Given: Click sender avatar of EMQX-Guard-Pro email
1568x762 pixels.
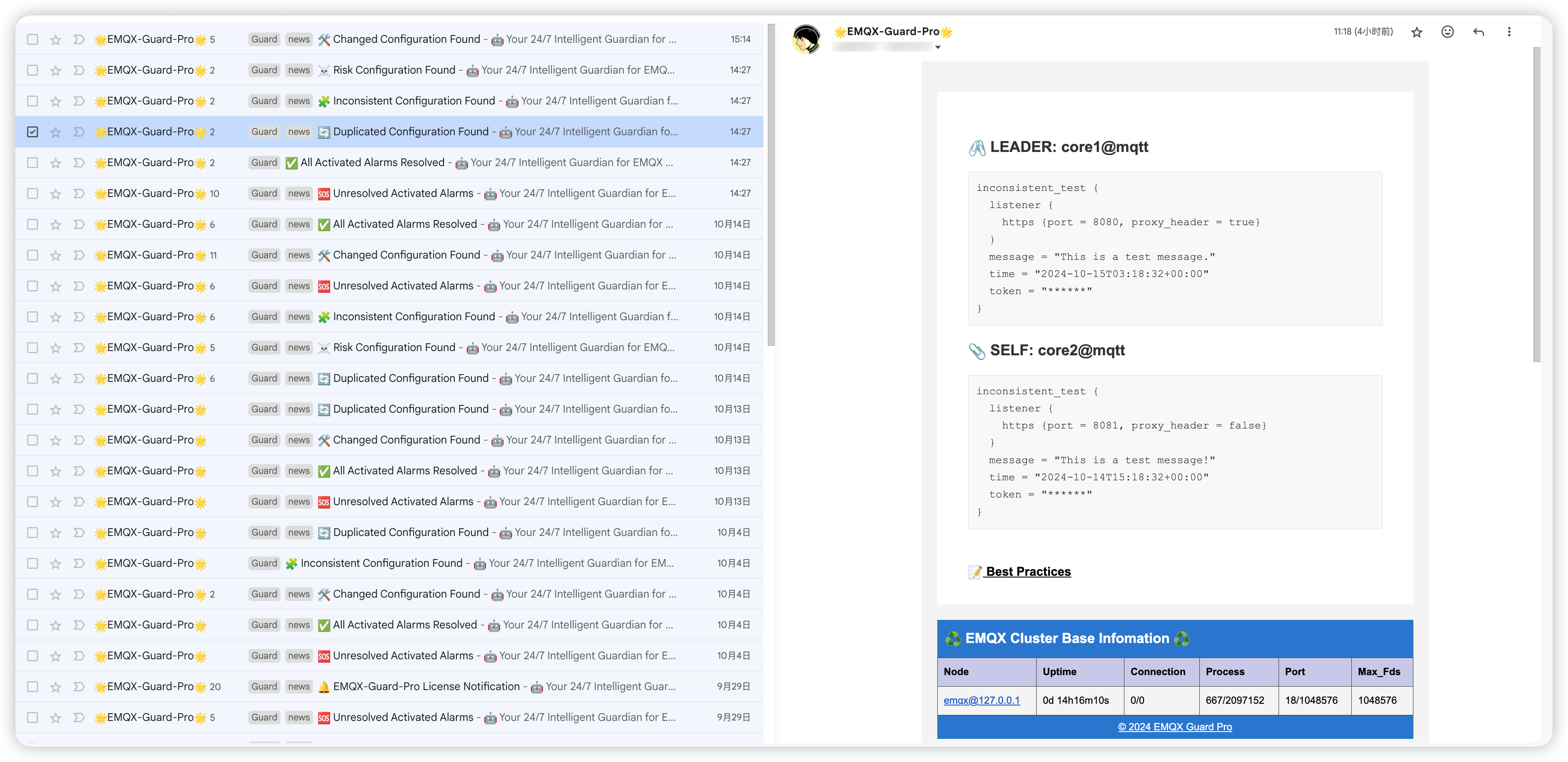Looking at the screenshot, I should 807,39.
